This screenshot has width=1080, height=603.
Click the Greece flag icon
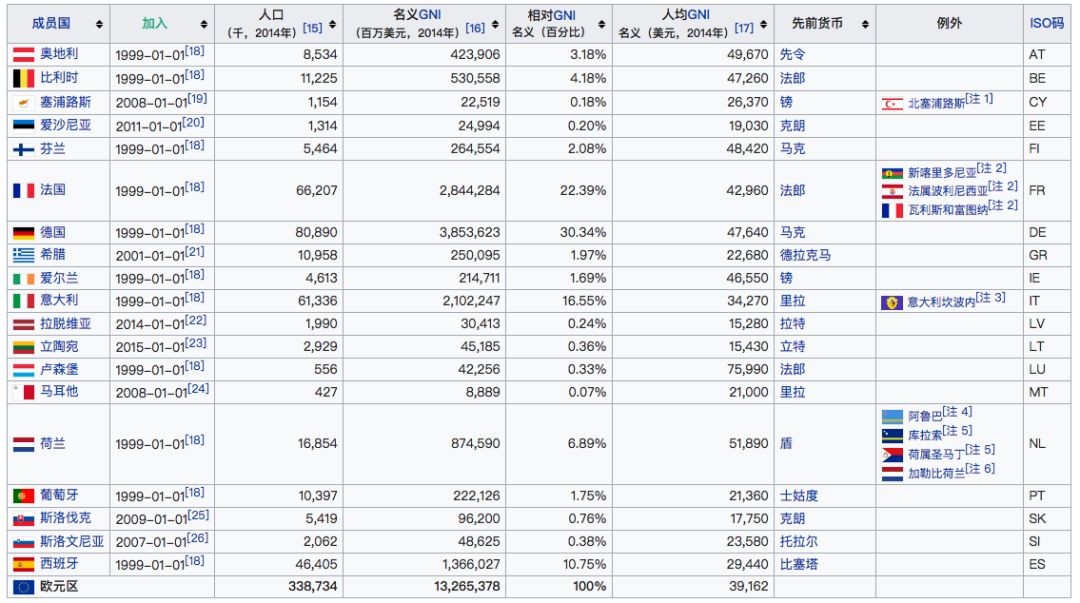click(x=23, y=256)
